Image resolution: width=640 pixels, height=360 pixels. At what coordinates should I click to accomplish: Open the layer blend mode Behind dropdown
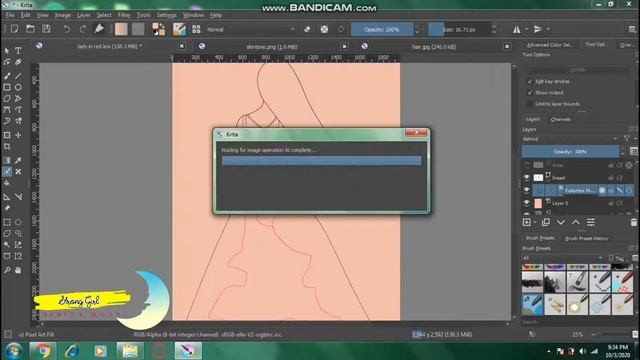click(x=570, y=139)
